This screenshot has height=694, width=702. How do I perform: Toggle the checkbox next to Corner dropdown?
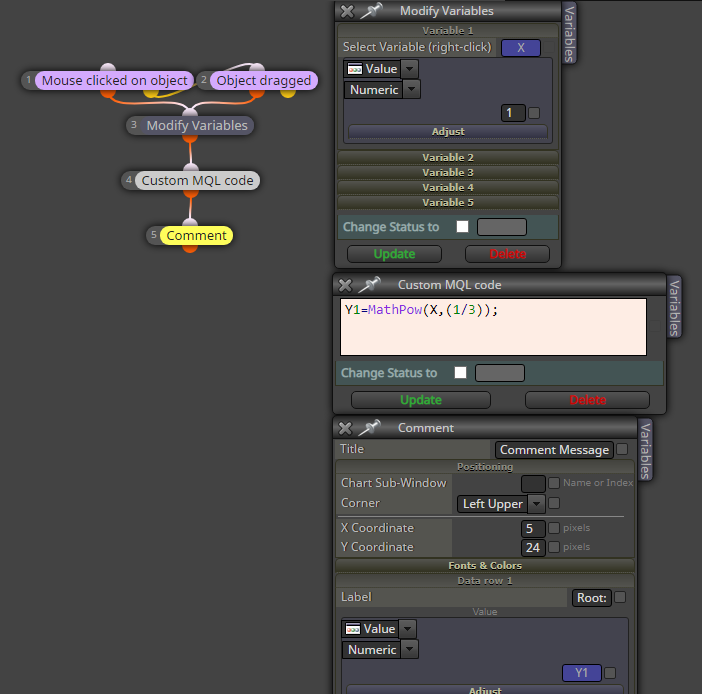[x=554, y=503]
